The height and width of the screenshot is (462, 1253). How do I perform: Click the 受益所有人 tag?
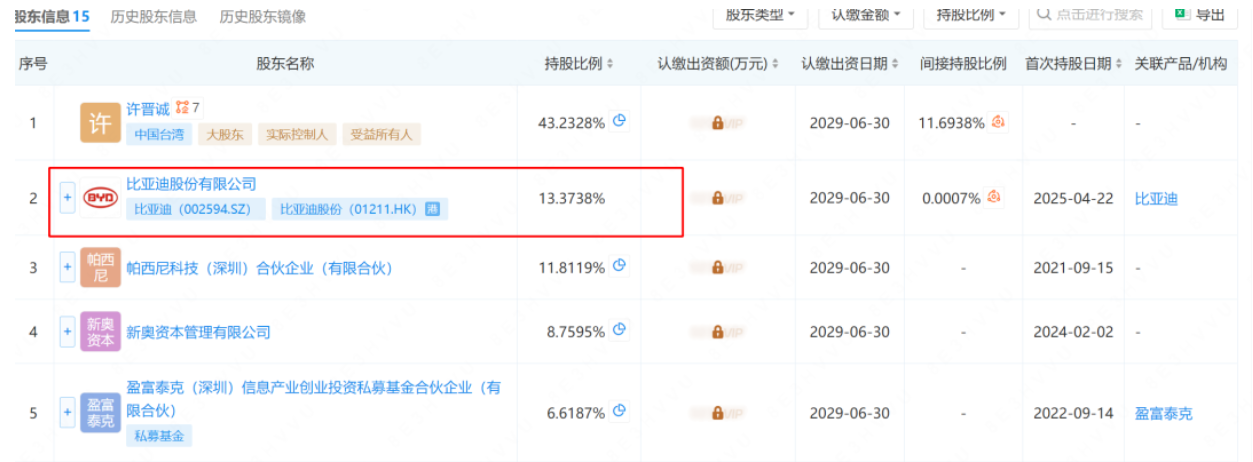pyautogui.click(x=382, y=134)
